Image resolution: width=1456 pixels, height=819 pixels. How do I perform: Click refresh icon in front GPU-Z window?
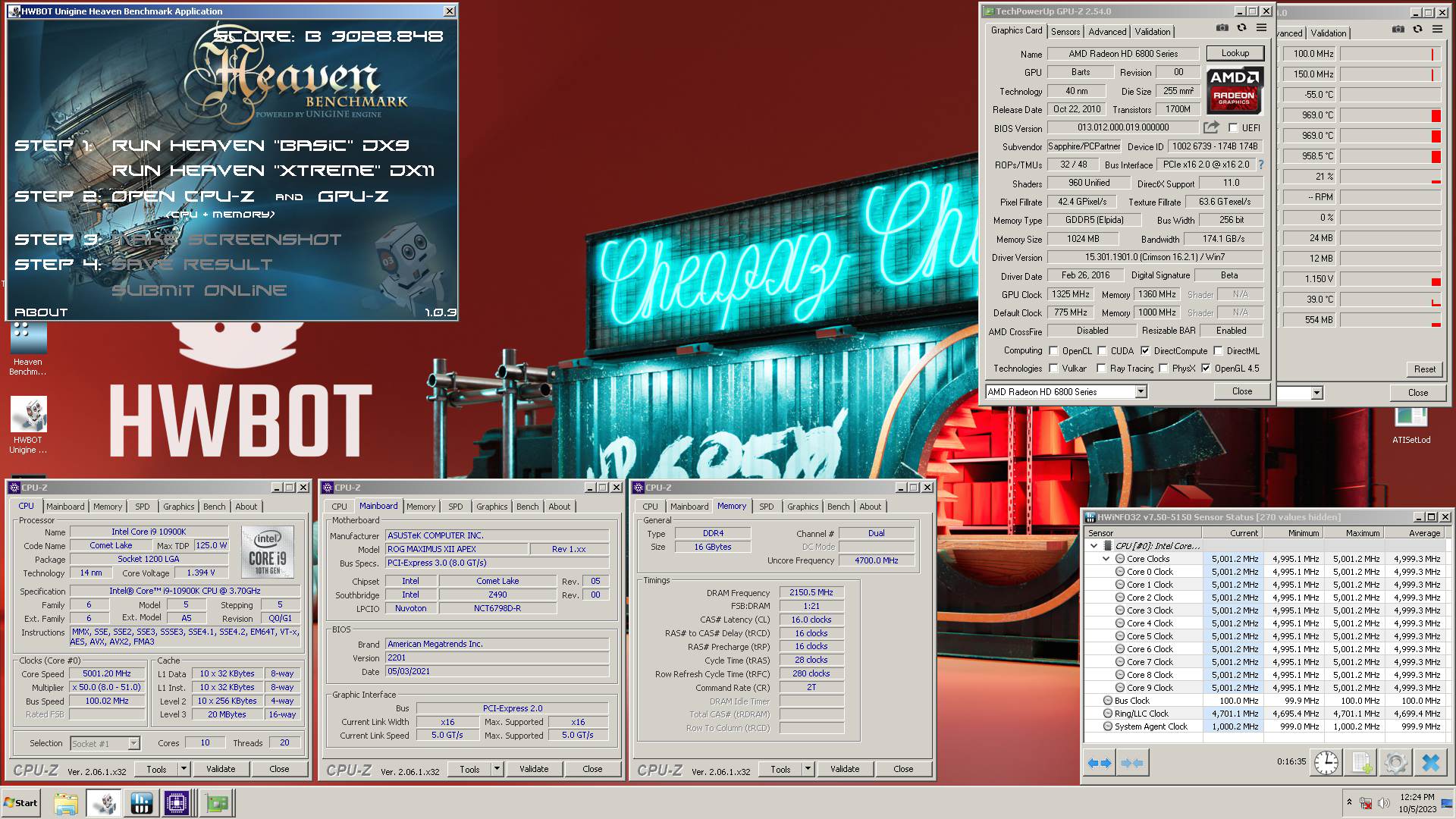pyautogui.click(x=1242, y=28)
